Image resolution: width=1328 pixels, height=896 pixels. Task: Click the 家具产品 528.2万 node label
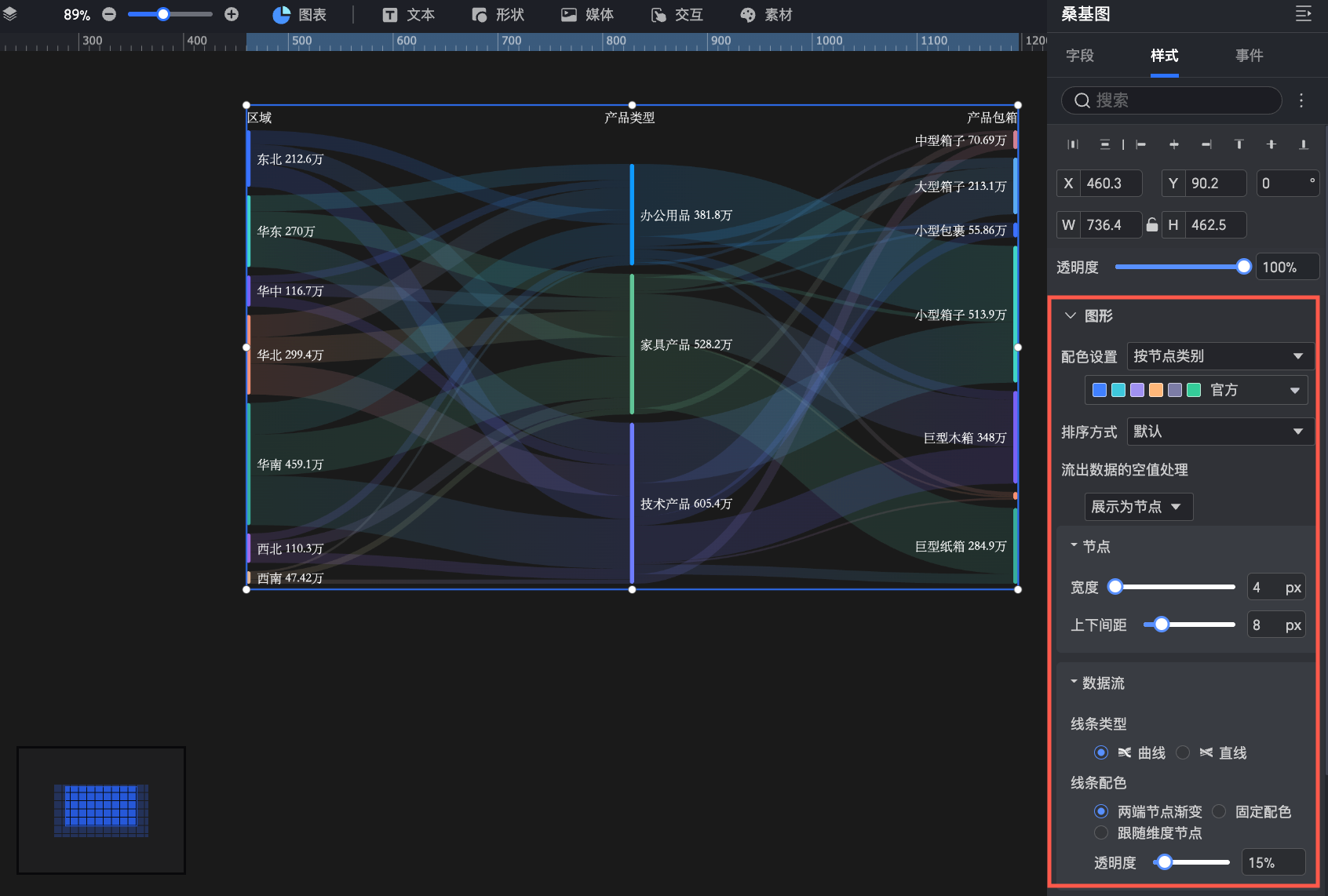[686, 344]
